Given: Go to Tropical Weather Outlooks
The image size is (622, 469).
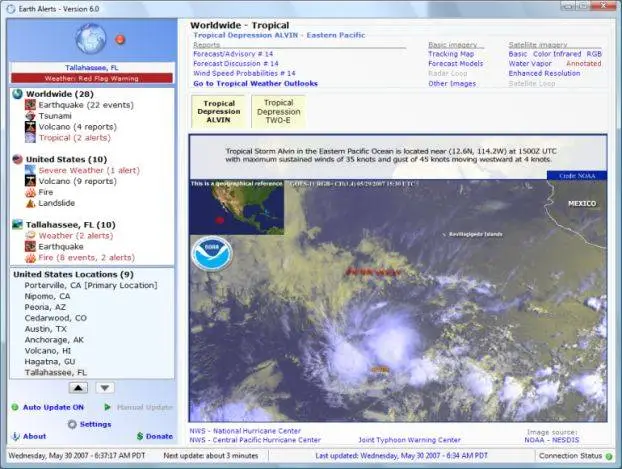Looking at the screenshot, I should [255, 84].
